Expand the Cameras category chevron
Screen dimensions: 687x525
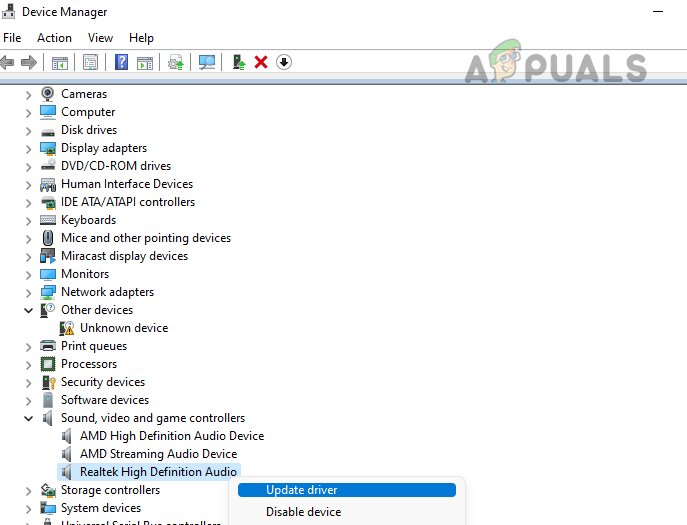coord(28,95)
